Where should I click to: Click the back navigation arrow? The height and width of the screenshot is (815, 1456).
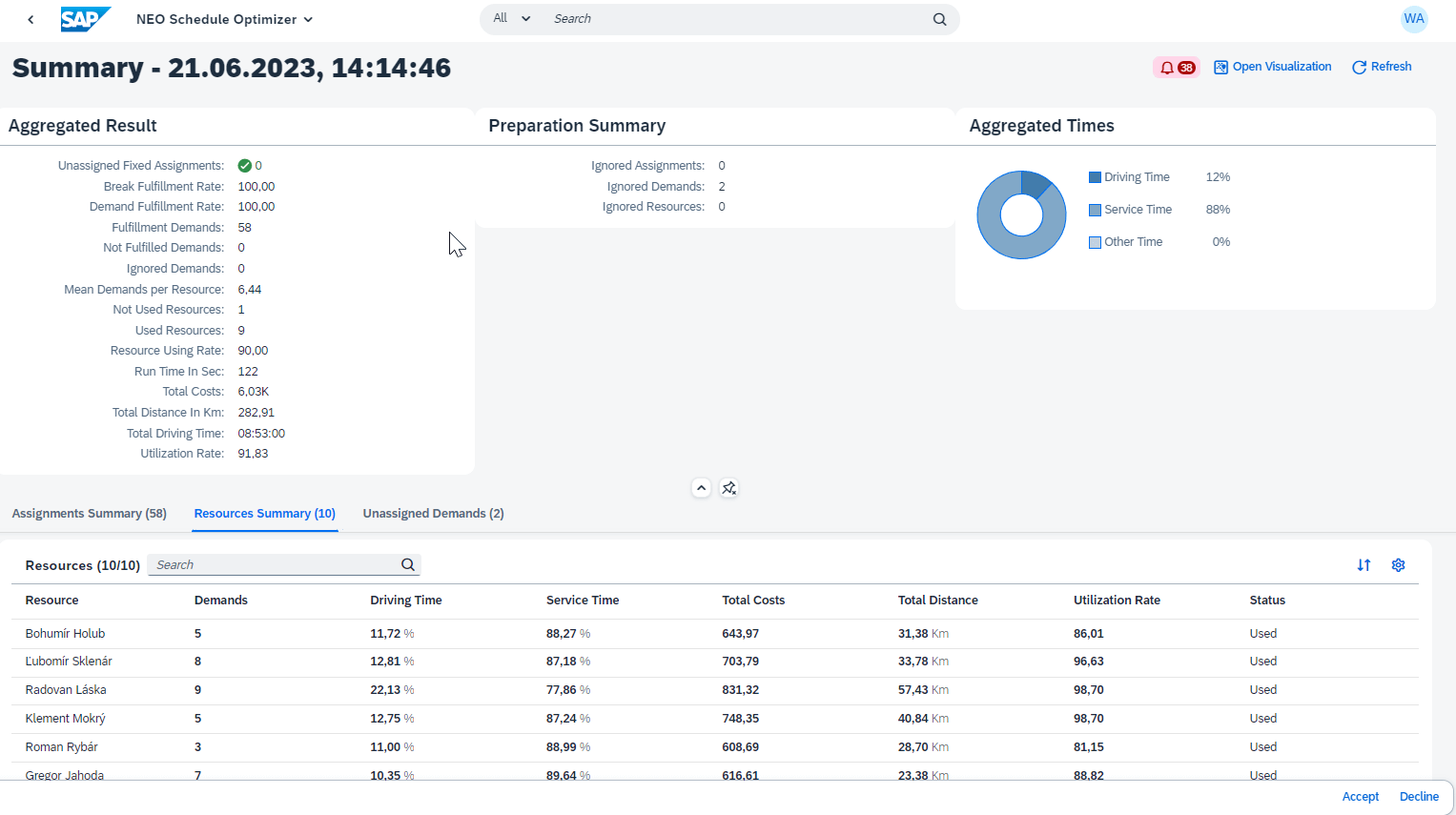[31, 19]
